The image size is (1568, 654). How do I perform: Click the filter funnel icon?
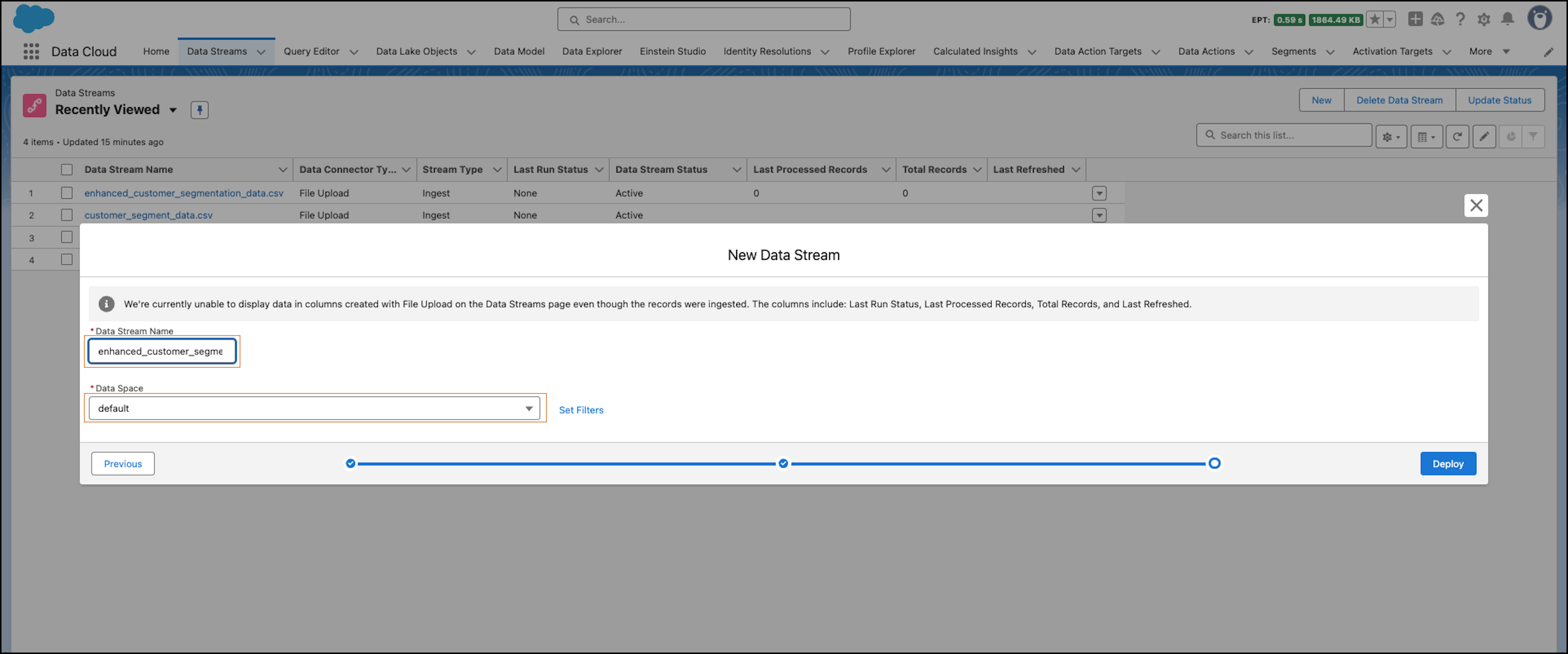[1533, 136]
